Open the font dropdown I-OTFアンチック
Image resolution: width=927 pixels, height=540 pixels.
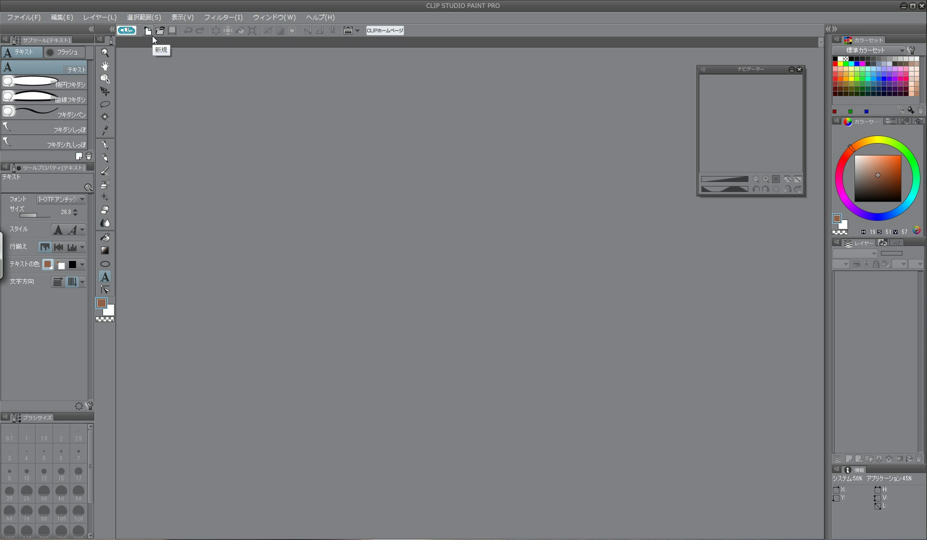point(61,199)
